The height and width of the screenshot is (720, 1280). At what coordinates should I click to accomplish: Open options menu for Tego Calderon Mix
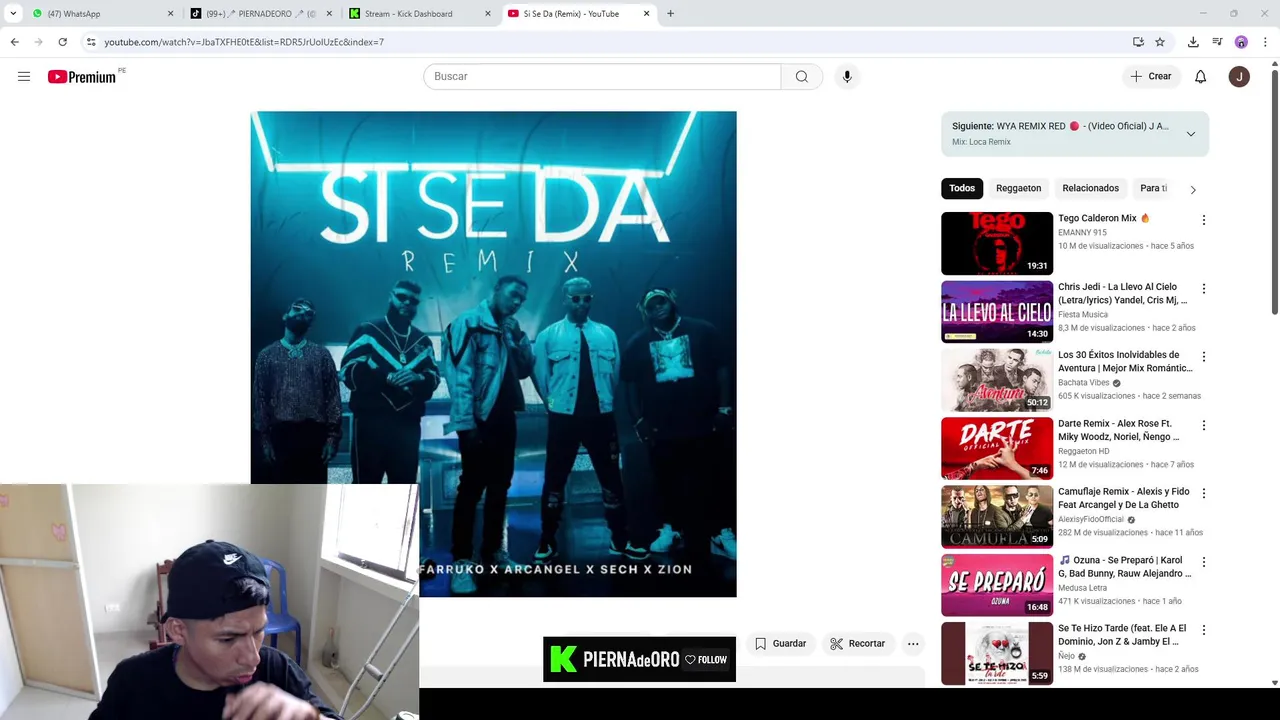(1203, 220)
